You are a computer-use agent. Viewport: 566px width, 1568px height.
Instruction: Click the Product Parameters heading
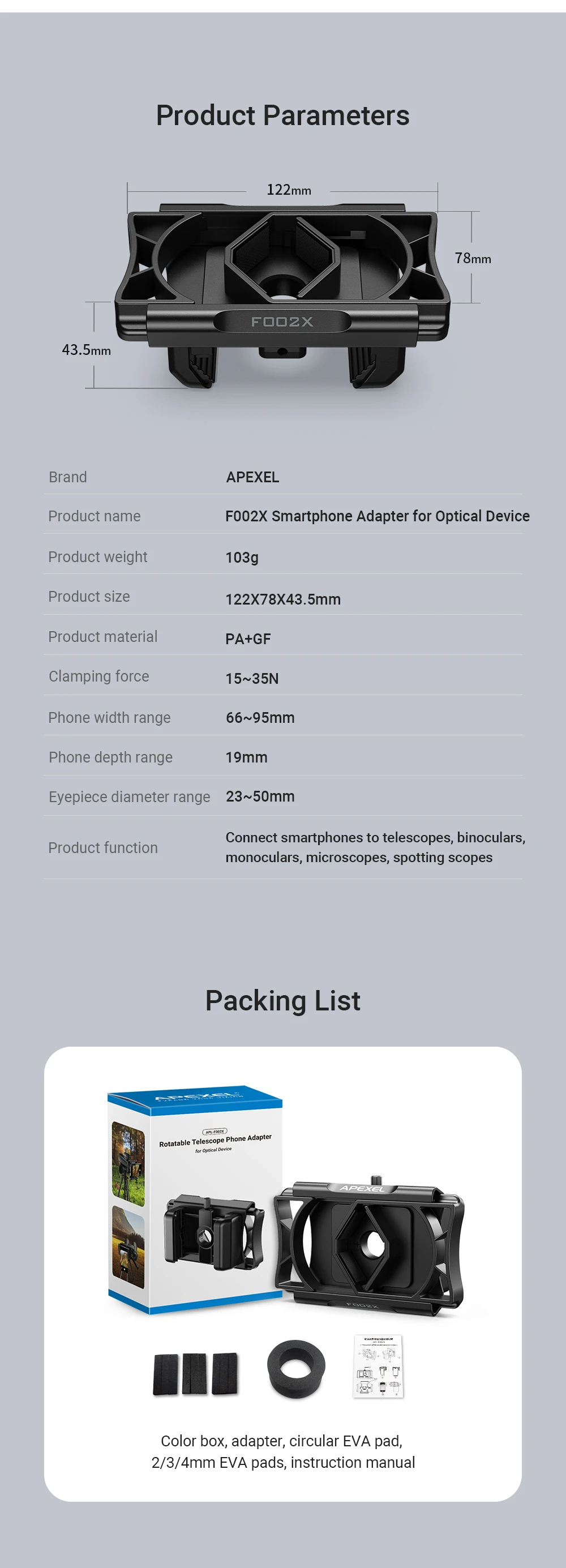282,115
